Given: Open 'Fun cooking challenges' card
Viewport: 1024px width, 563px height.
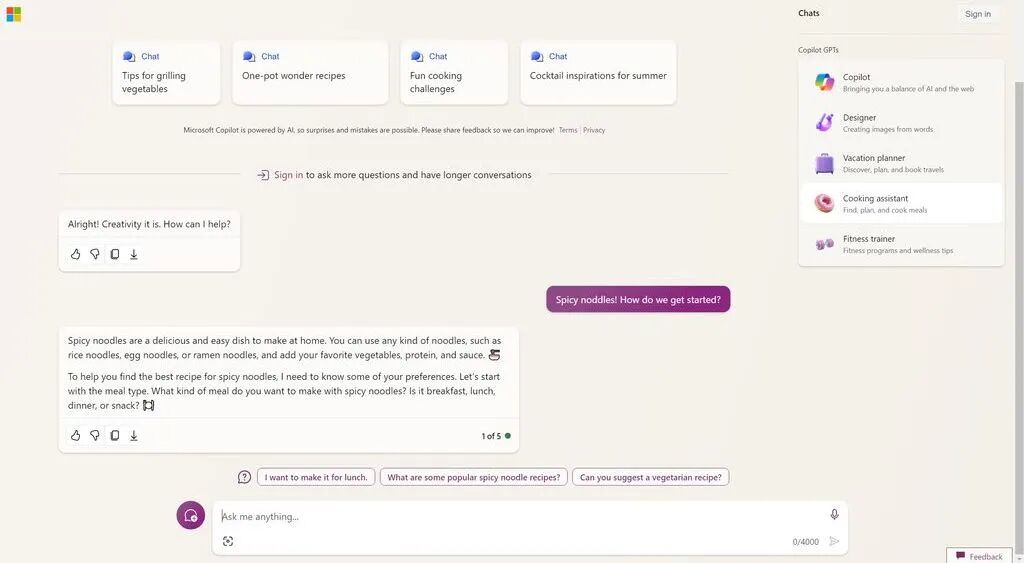Looking at the screenshot, I should (x=454, y=72).
